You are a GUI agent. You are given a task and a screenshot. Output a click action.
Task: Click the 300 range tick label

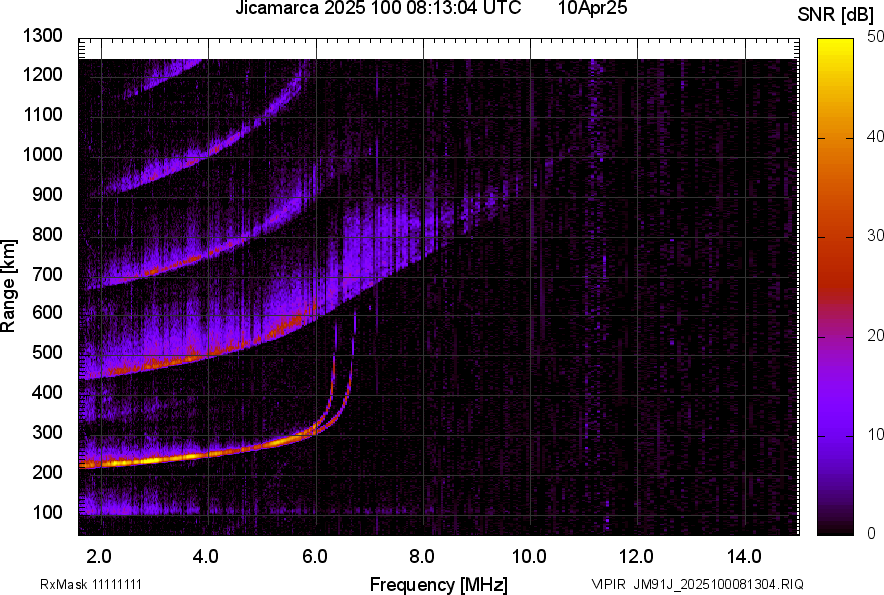pyautogui.click(x=47, y=433)
